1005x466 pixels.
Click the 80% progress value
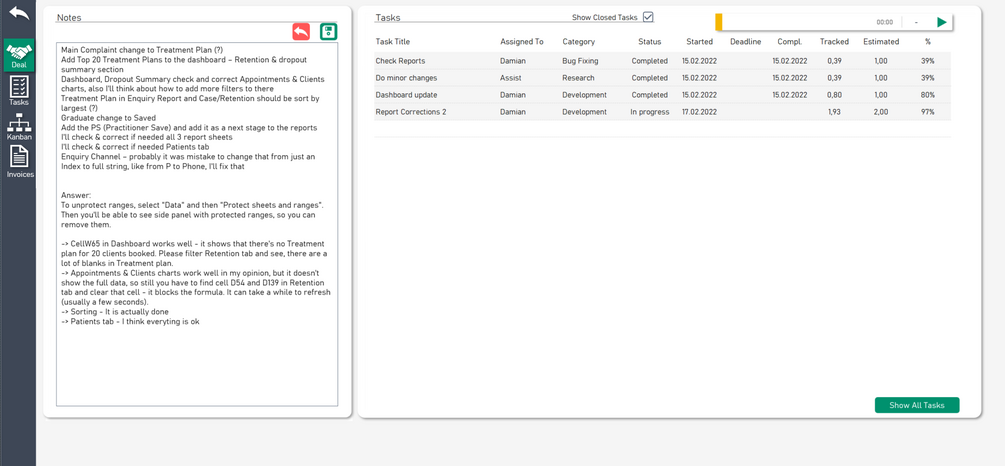pyautogui.click(x=927, y=95)
